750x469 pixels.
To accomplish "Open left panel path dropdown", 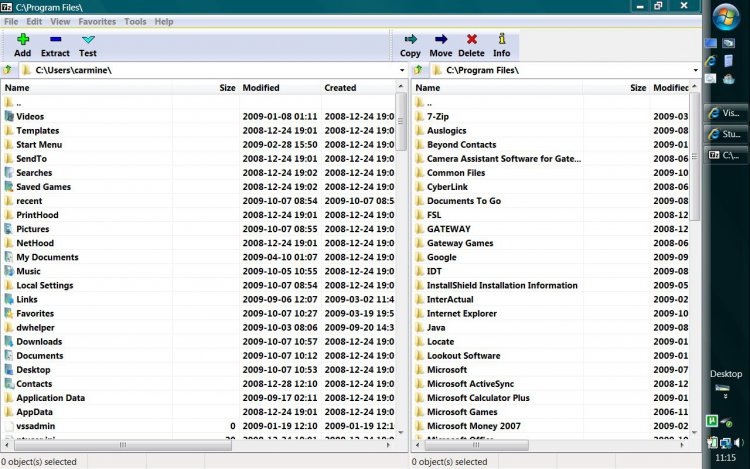I will [402, 70].
